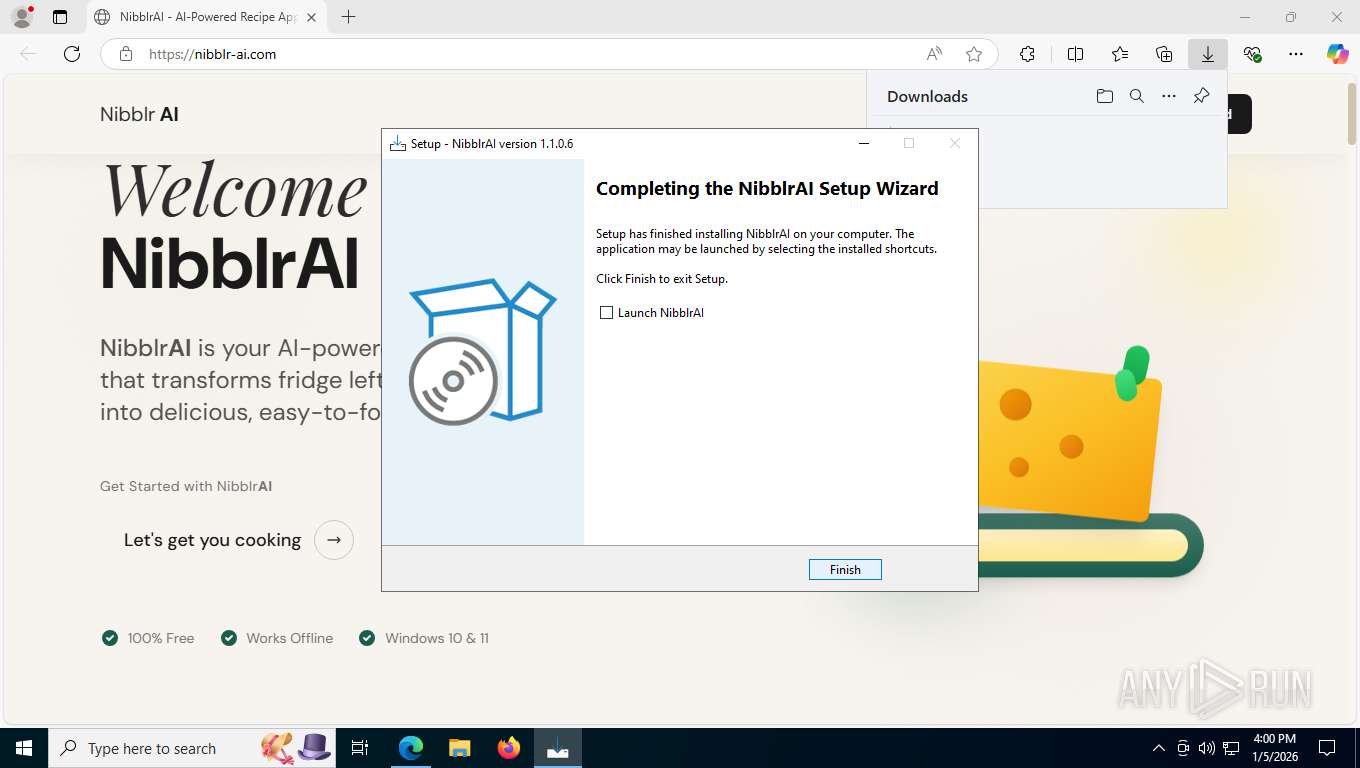The width and height of the screenshot is (1360, 768).
Task: Open the clock showing 4:00 PM
Action: tap(1274, 748)
